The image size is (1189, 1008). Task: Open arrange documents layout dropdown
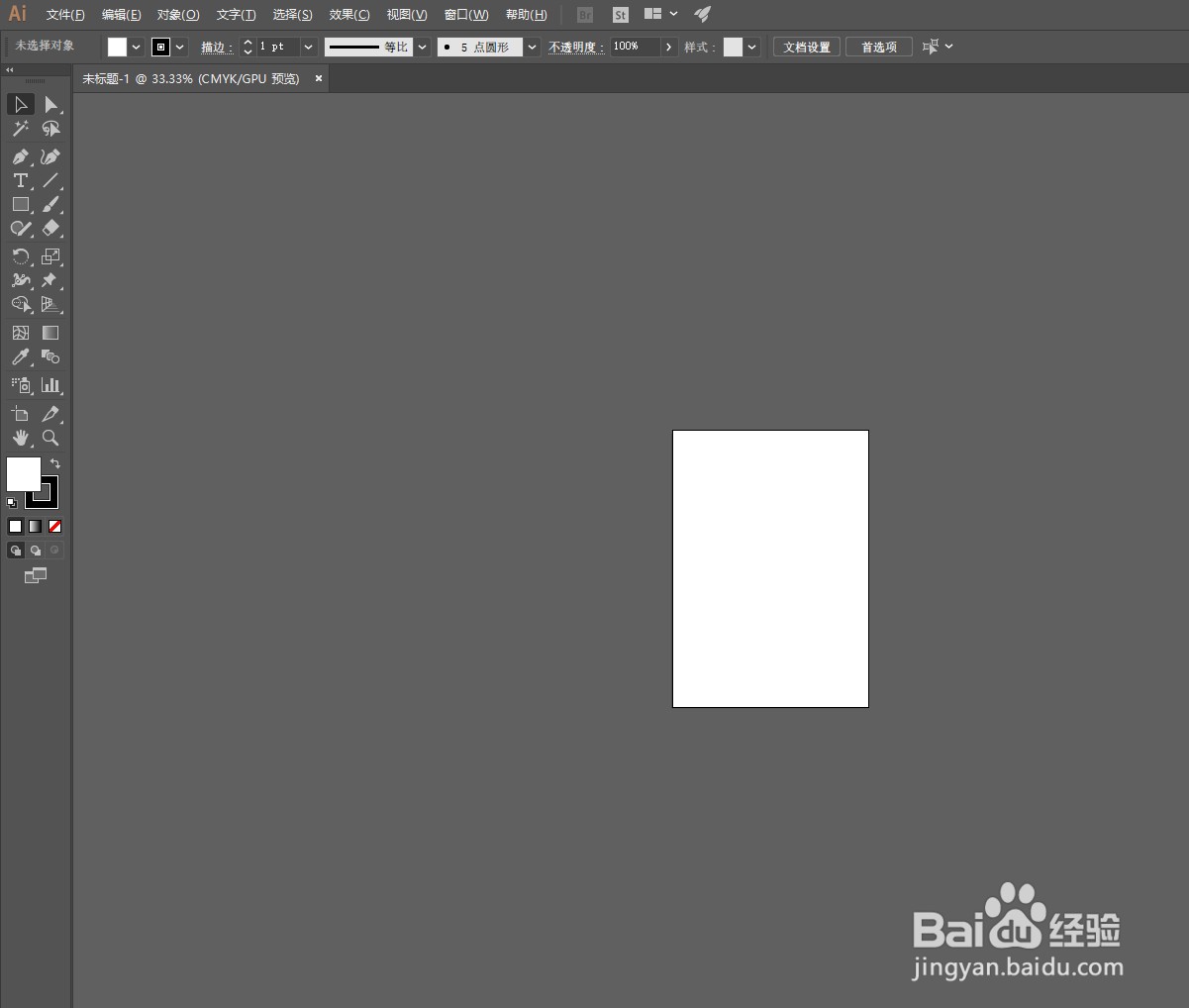(x=661, y=14)
